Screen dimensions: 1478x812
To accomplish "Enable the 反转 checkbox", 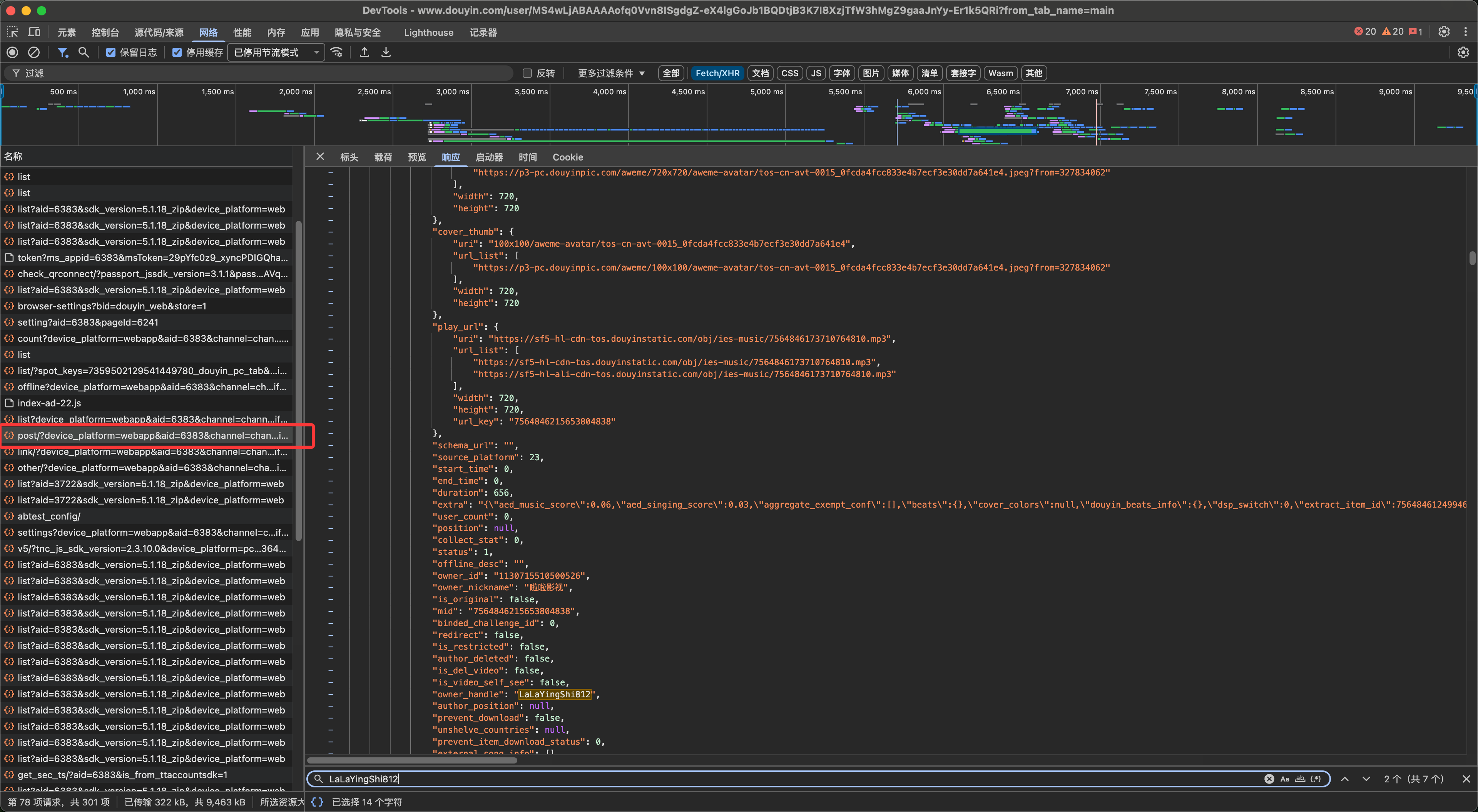I will click(x=527, y=73).
